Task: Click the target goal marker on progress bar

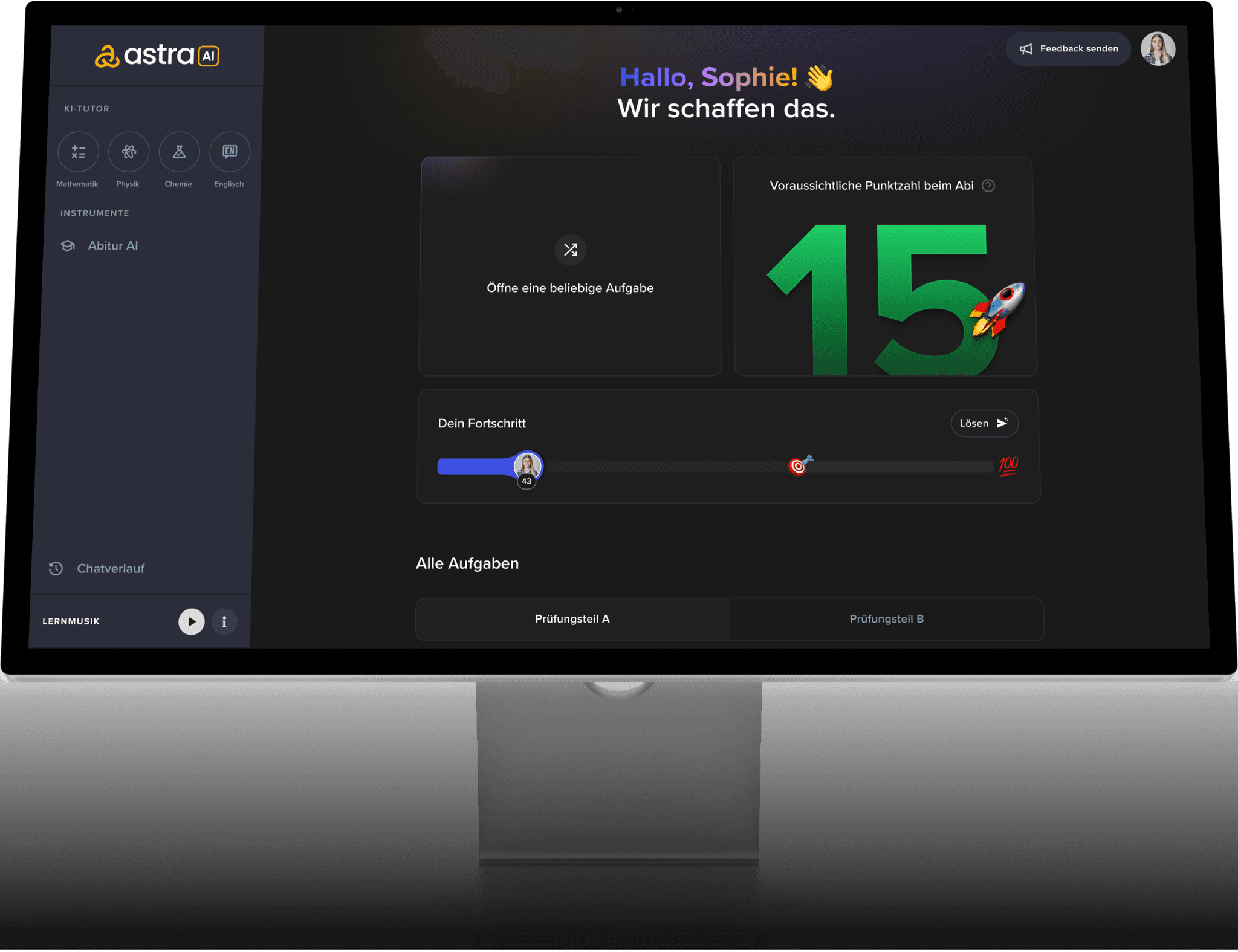Action: 800,465
